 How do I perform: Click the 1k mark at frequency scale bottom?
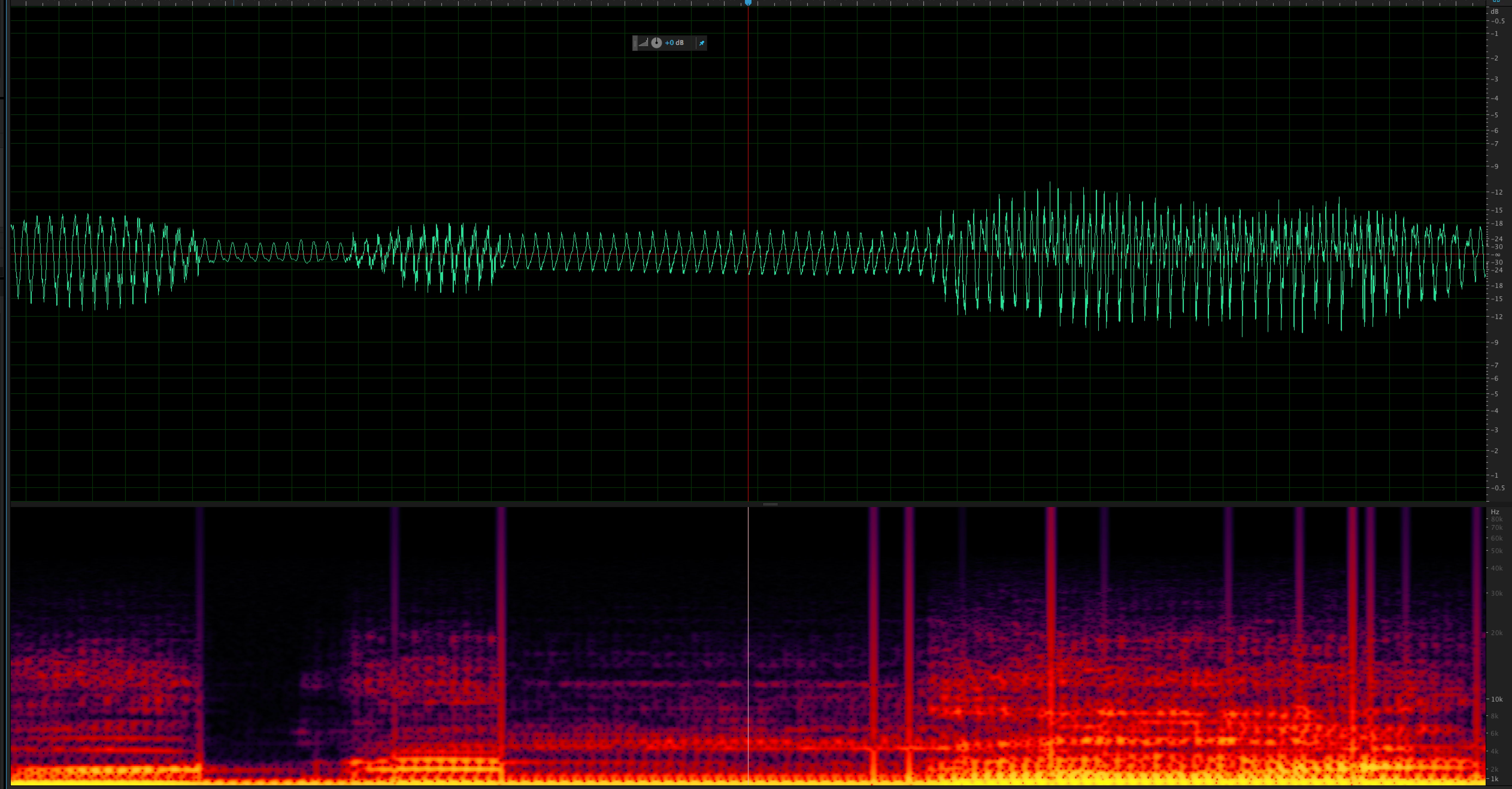[1495, 779]
